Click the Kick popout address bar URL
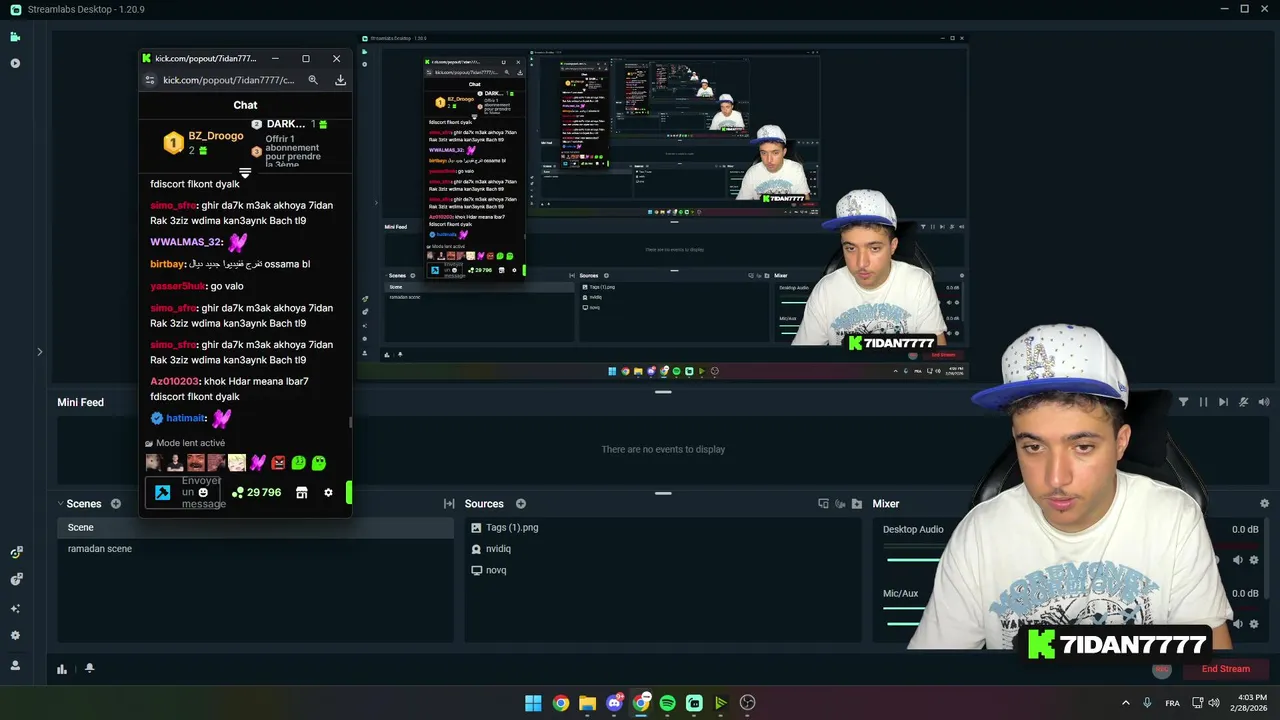The height and width of the screenshot is (720, 1280). click(229, 80)
